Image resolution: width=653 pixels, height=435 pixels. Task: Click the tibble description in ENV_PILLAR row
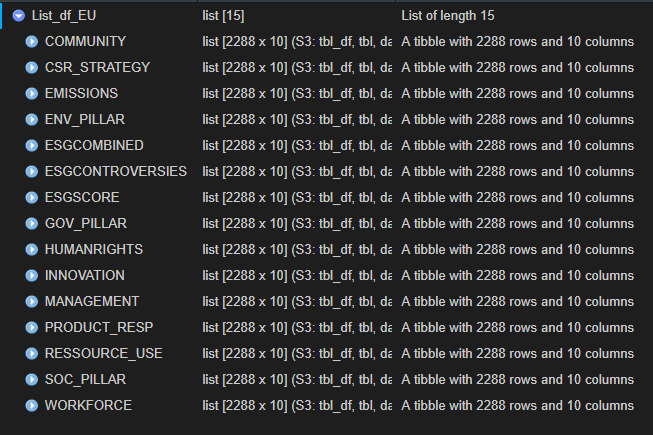518,119
